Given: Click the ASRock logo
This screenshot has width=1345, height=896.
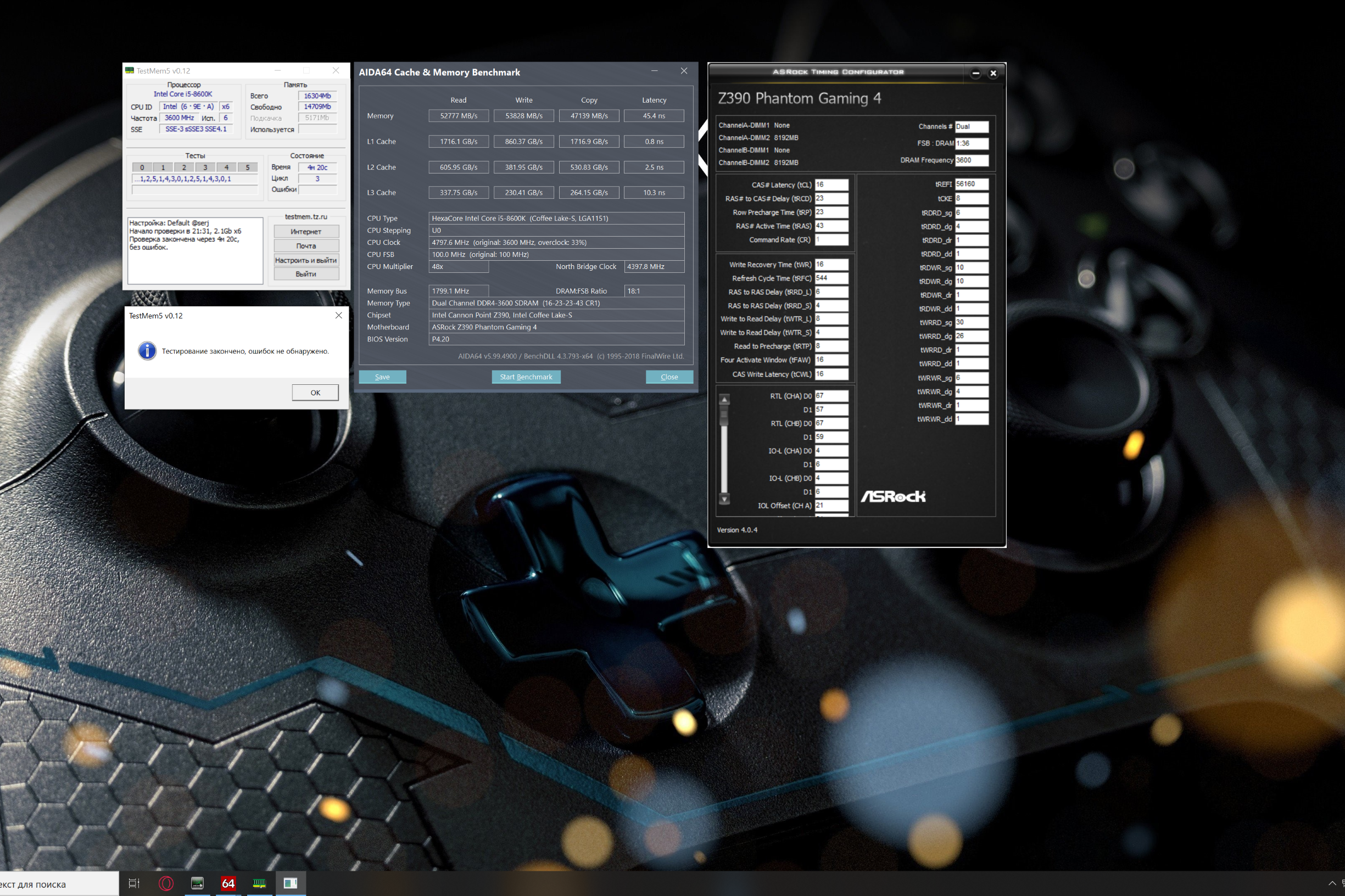Looking at the screenshot, I should (893, 496).
